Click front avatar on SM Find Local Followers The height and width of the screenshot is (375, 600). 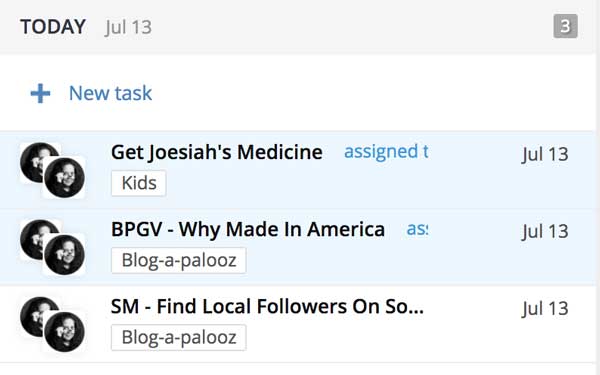tap(64, 332)
